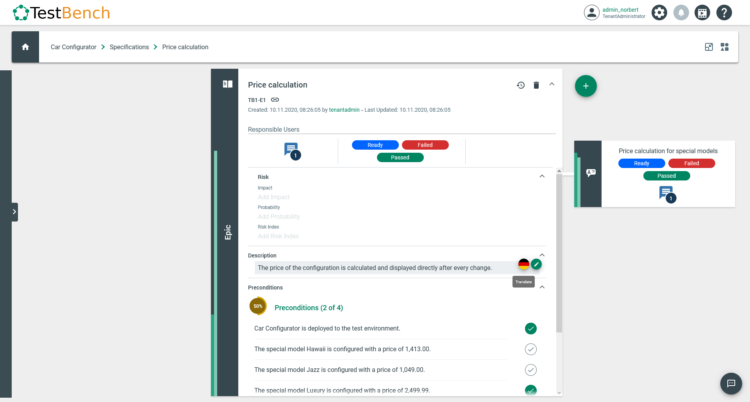The image size is (750, 402).
Task: Click the 50% preconditions progress circle
Action: [258, 306]
